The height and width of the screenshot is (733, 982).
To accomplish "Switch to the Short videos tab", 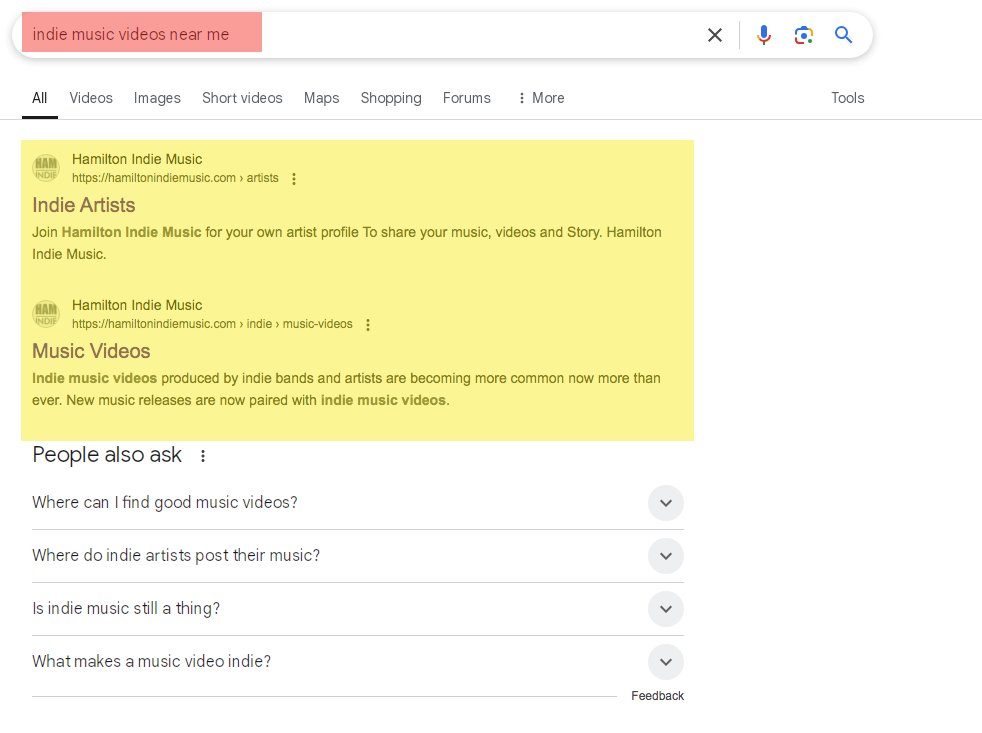I will (x=242, y=98).
